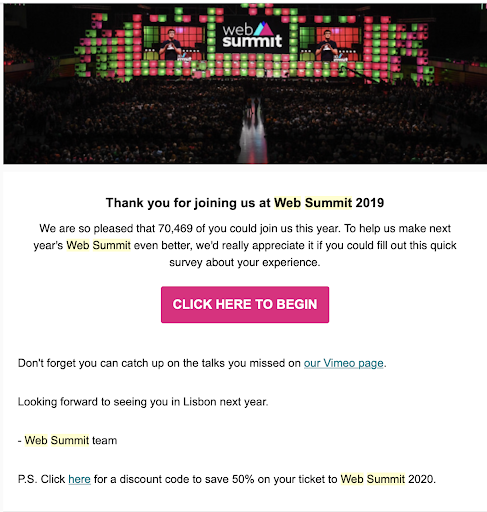Click the "survey about your experience" text
The image size is (487, 512).
245,262
